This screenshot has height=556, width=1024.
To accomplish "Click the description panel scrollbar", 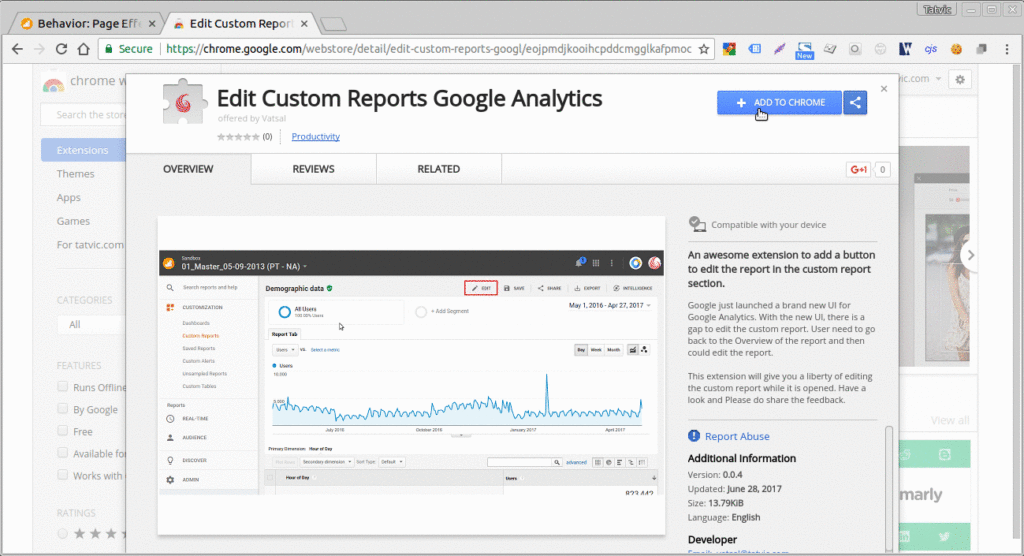I will pos(888,487).
